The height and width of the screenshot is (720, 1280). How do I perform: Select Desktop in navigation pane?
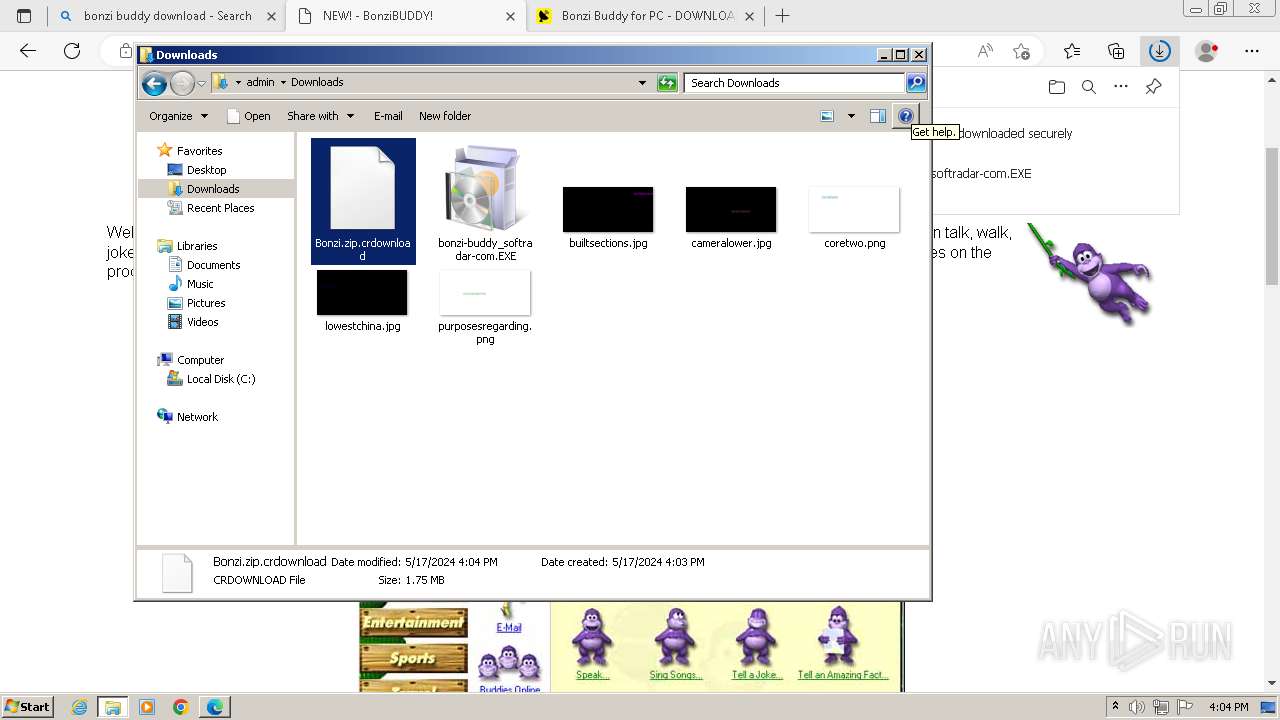coord(206,170)
